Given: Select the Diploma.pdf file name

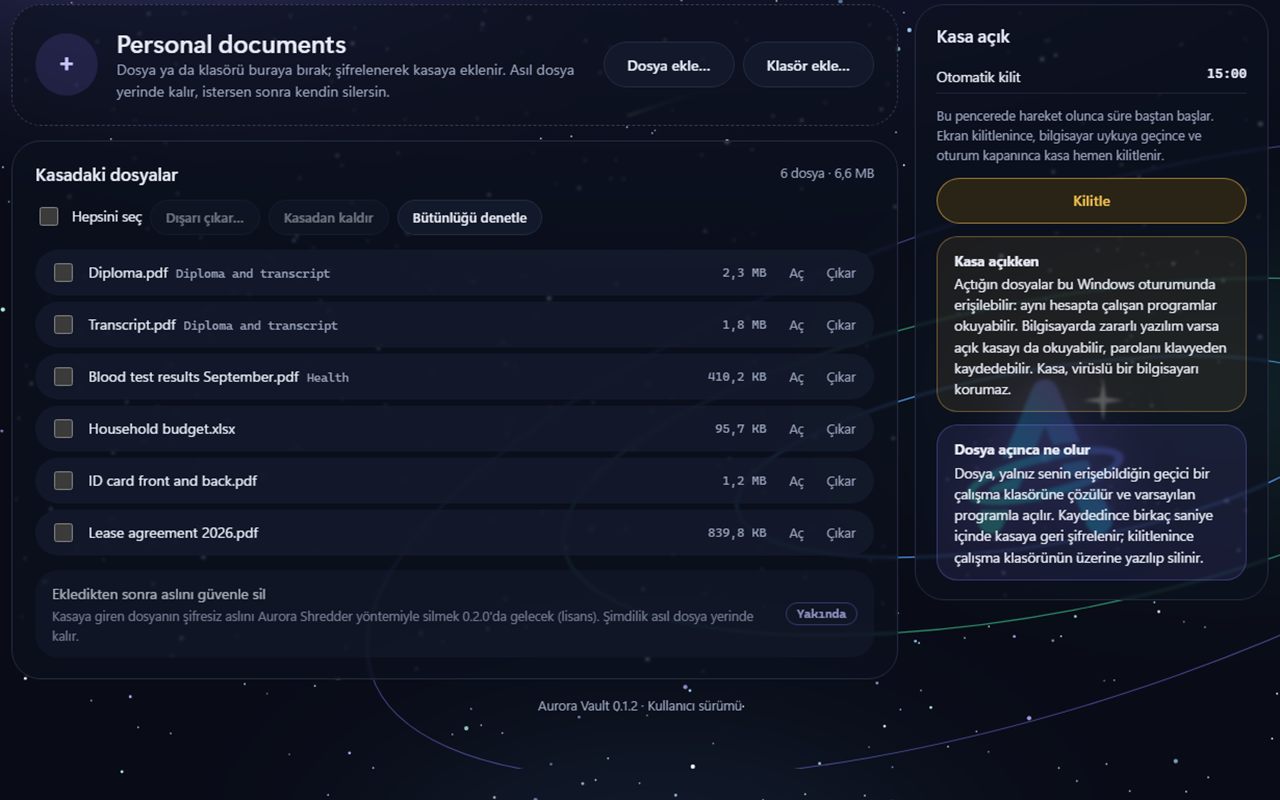Looking at the screenshot, I should coord(128,272).
